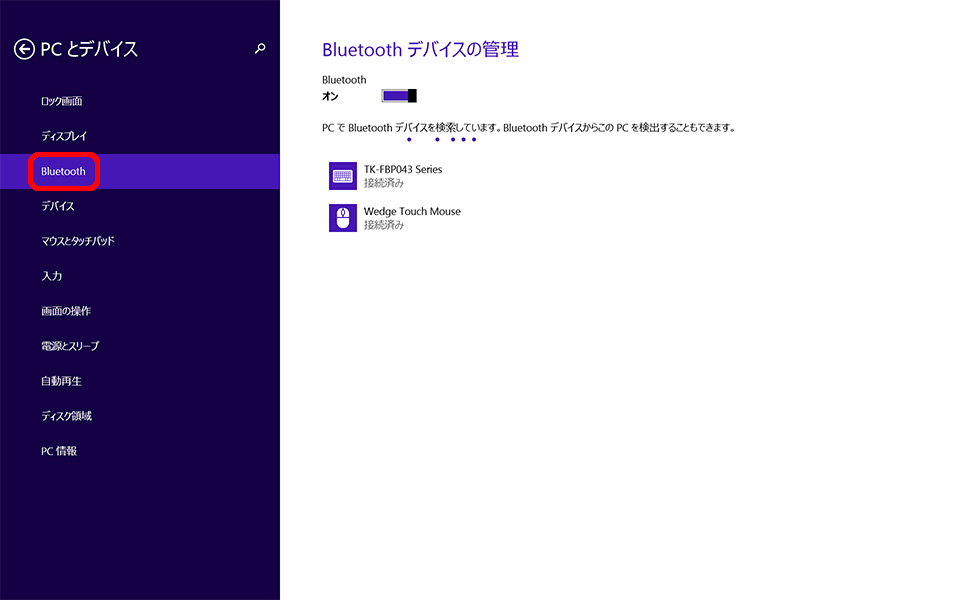Click the Bluetooth device search description text
This screenshot has width=960, height=600.
click(x=528, y=128)
